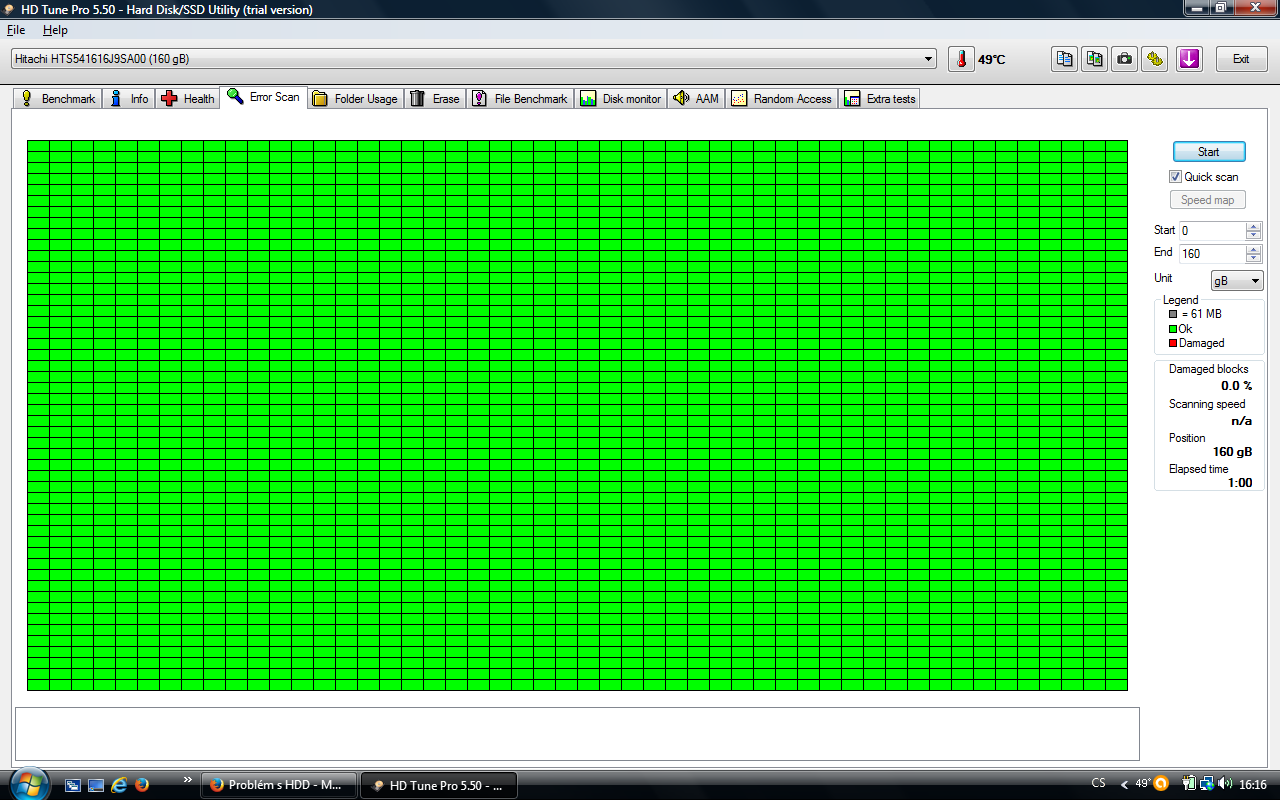
Task: Open the Erase tab
Action: click(435, 98)
